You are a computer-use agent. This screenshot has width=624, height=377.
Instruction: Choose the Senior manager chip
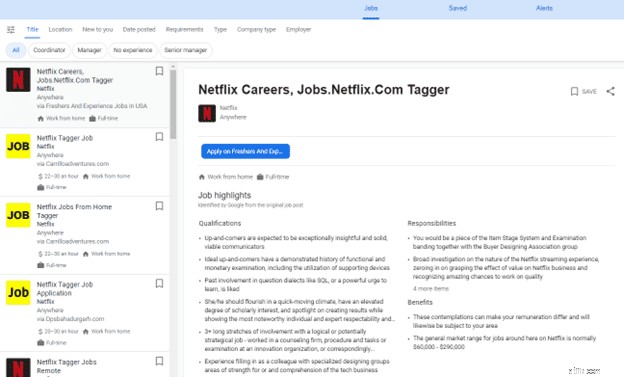pyautogui.click(x=185, y=50)
